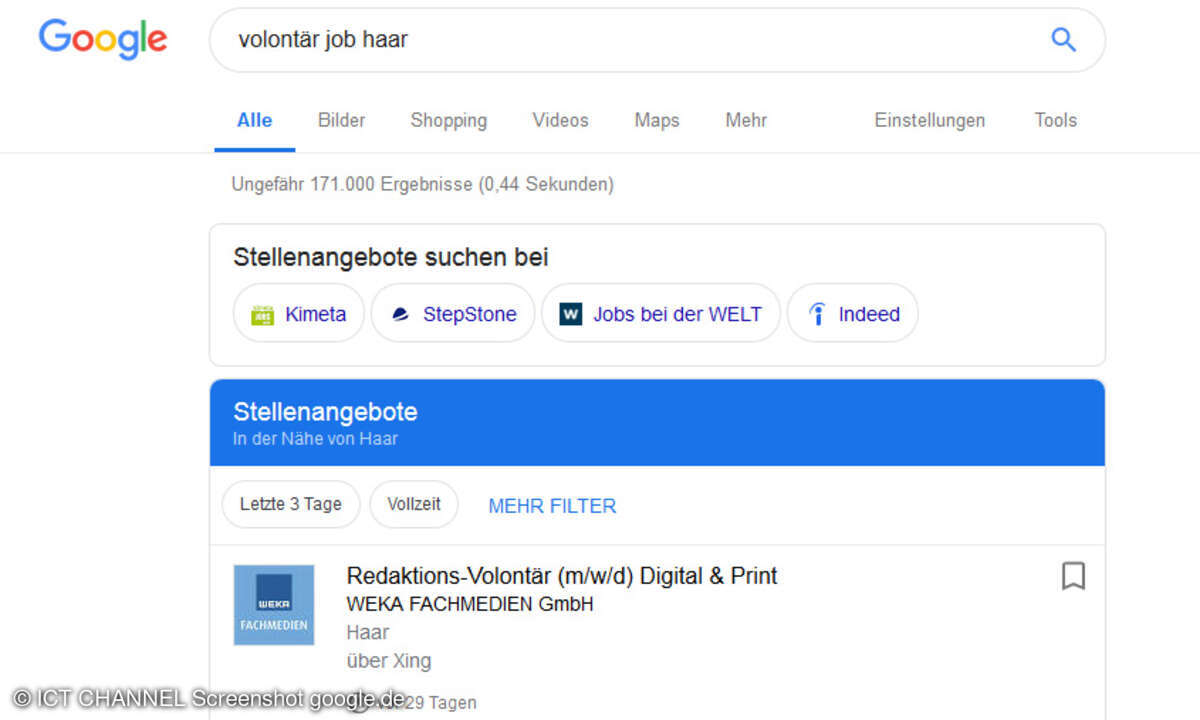Click the Google logo
The image size is (1200, 720).
[103, 40]
